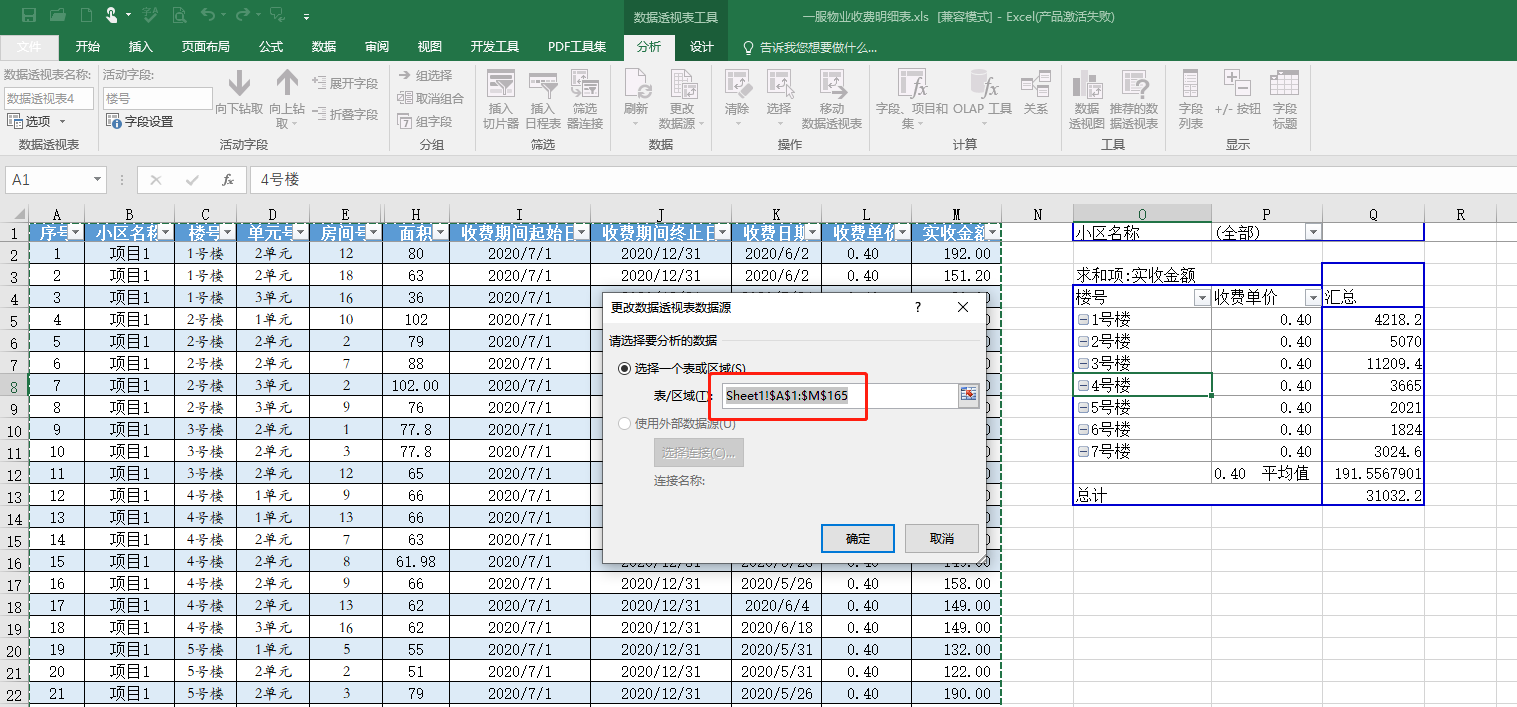
Task: Open the pivot 楼号 field filter dropdown
Action: coord(1202,298)
